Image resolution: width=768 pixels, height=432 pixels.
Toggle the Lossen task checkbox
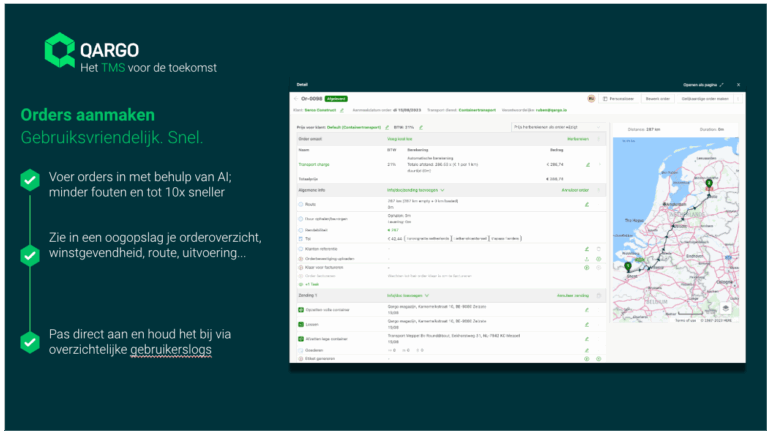pos(301,325)
